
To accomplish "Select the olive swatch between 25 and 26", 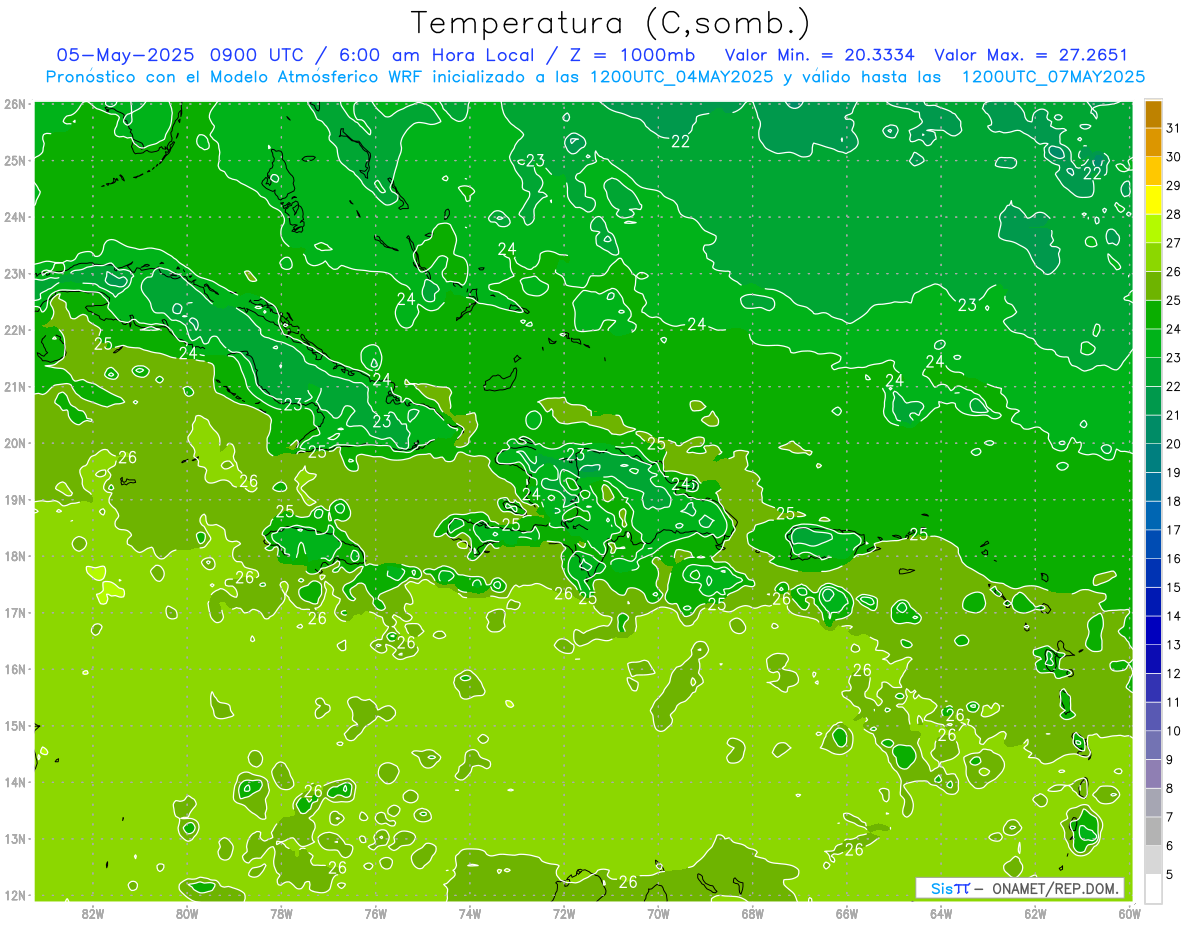I will [x=1153, y=286].
